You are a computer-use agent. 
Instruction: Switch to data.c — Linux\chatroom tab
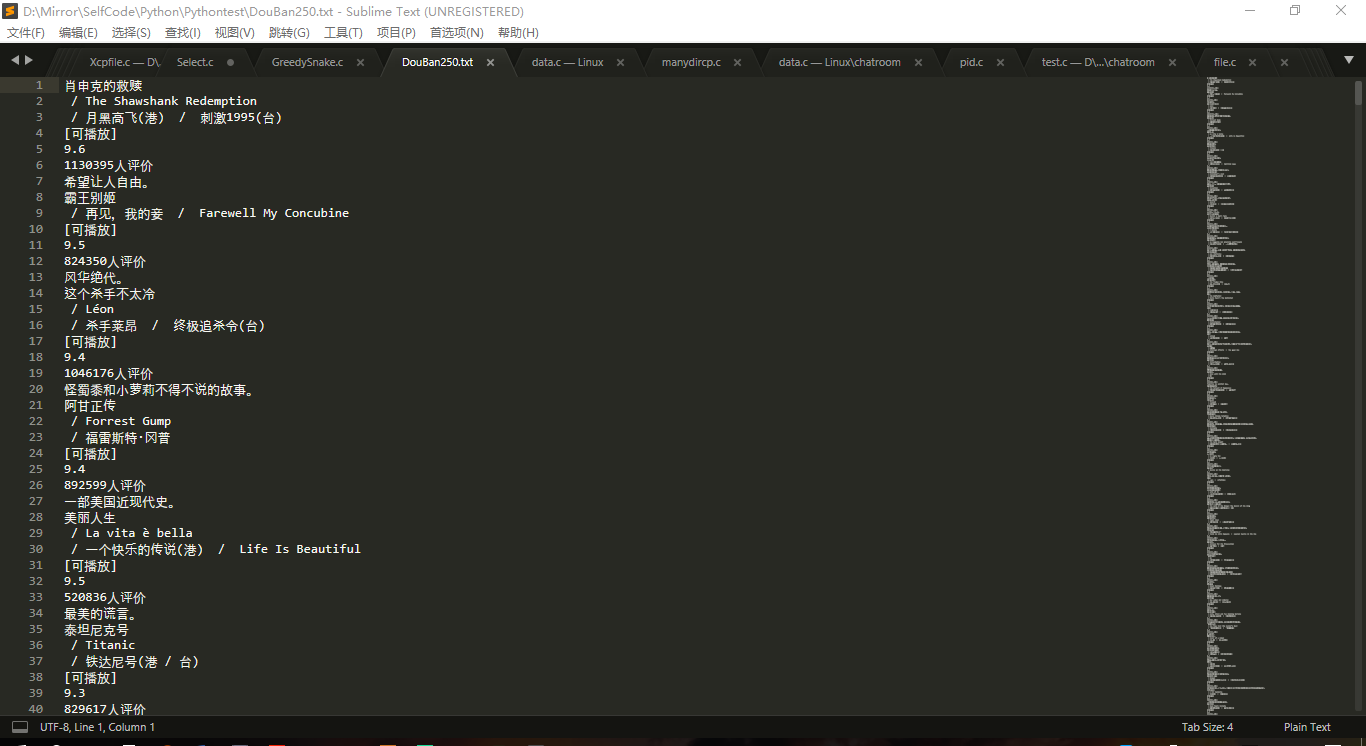point(840,62)
